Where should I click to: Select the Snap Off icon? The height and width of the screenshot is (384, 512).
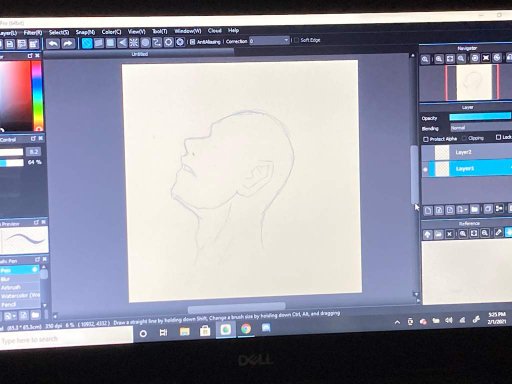[87, 43]
